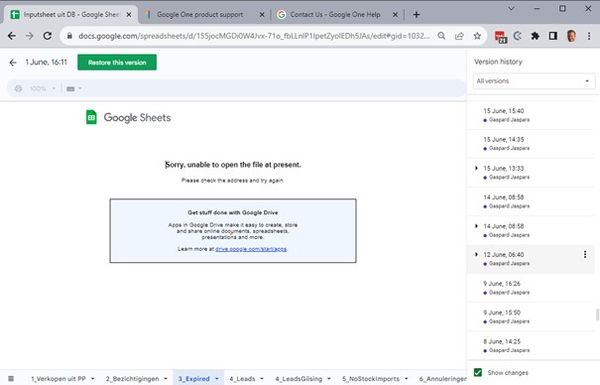Open the Extensions puzzle icon

pyautogui.click(x=535, y=36)
